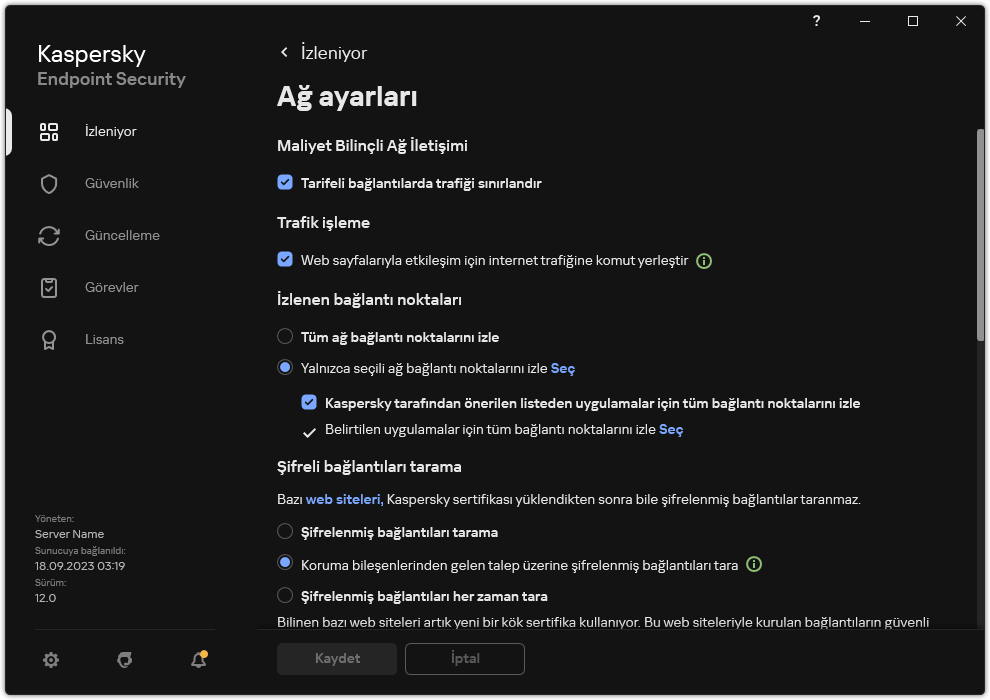Click the info icon next to web traffic script option
The height and width of the screenshot is (700, 990).
(x=704, y=261)
